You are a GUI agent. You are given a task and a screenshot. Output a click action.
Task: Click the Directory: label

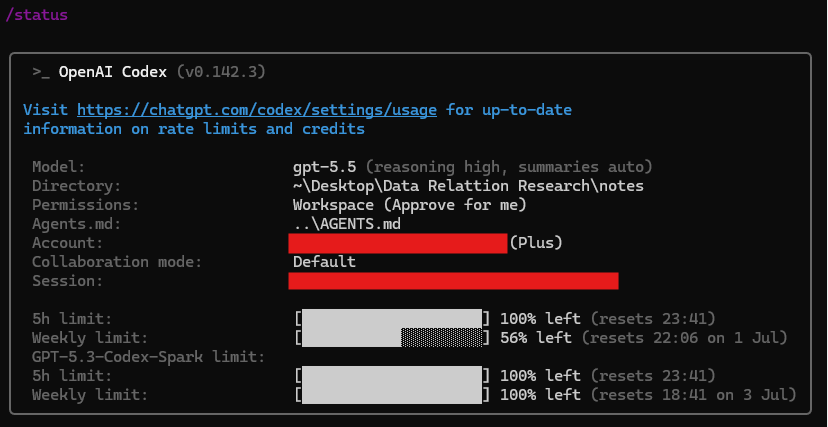click(x=77, y=186)
